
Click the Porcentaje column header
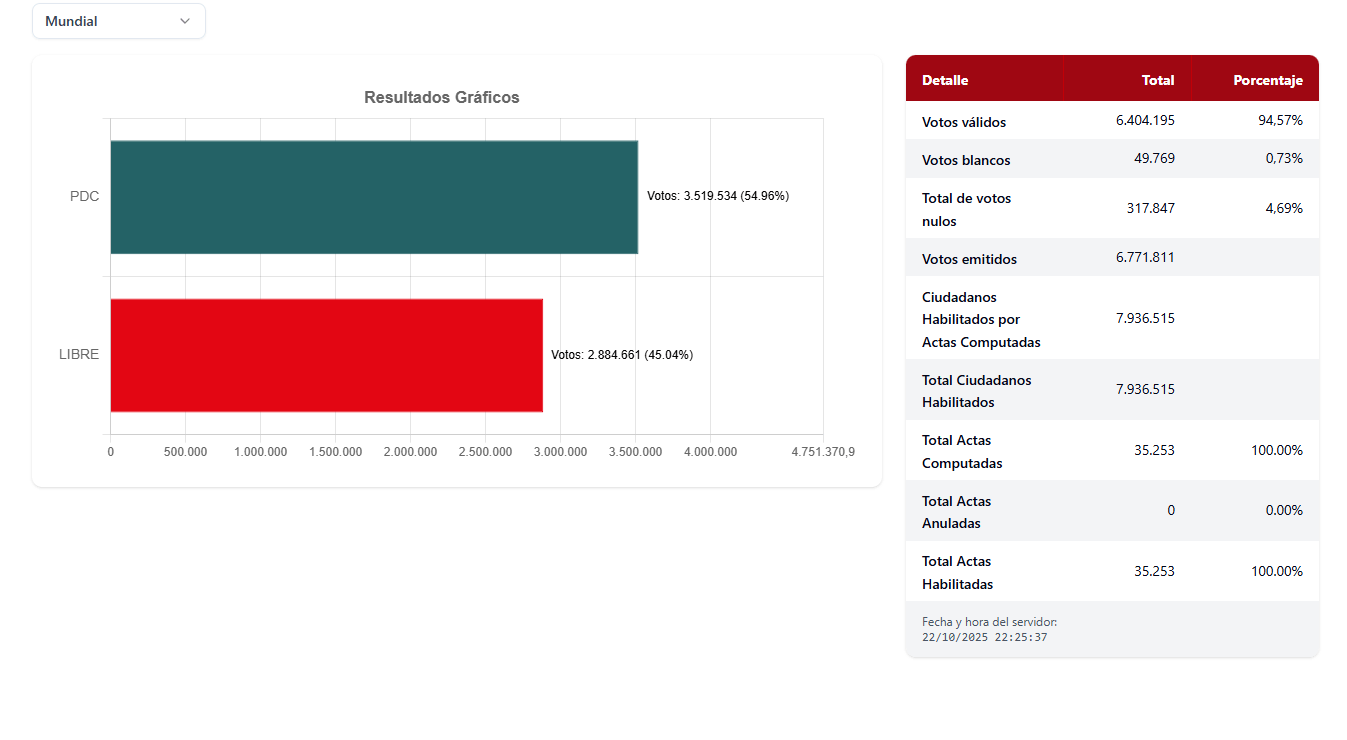coord(1267,80)
